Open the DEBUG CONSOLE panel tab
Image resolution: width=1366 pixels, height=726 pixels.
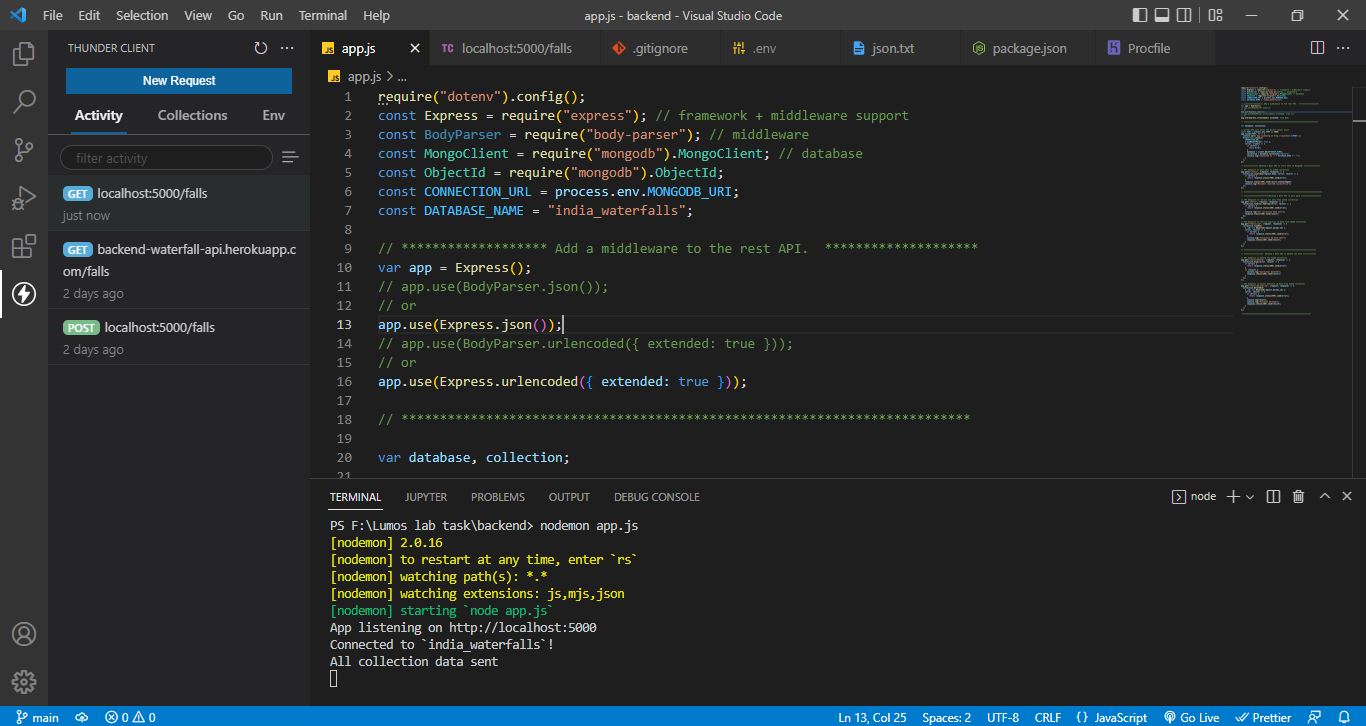coord(656,497)
